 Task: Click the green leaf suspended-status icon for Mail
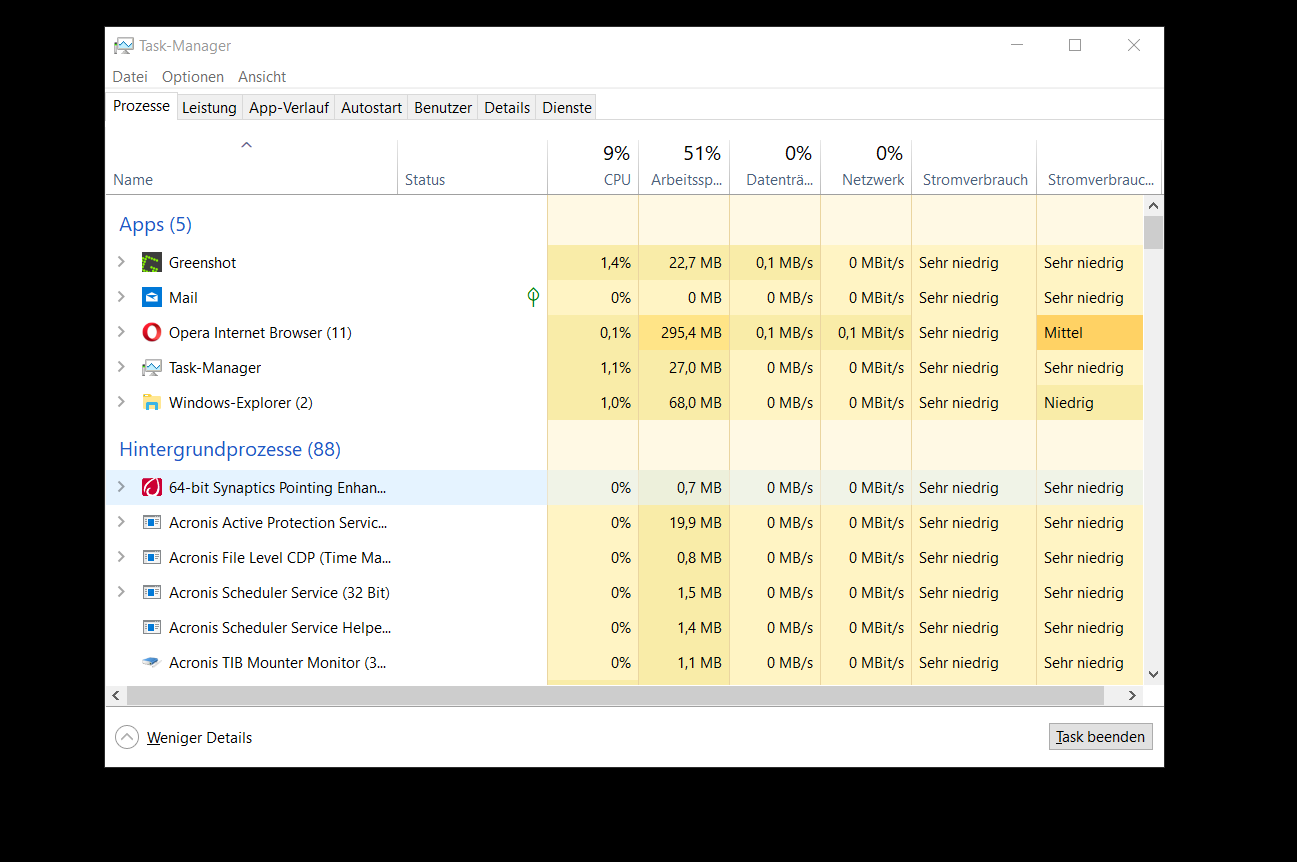click(x=533, y=297)
